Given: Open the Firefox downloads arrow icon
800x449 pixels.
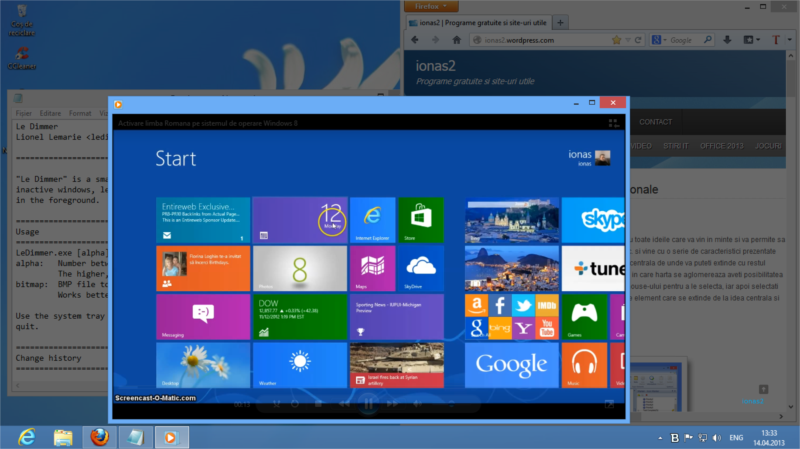Looking at the screenshot, I should click(x=727, y=40).
